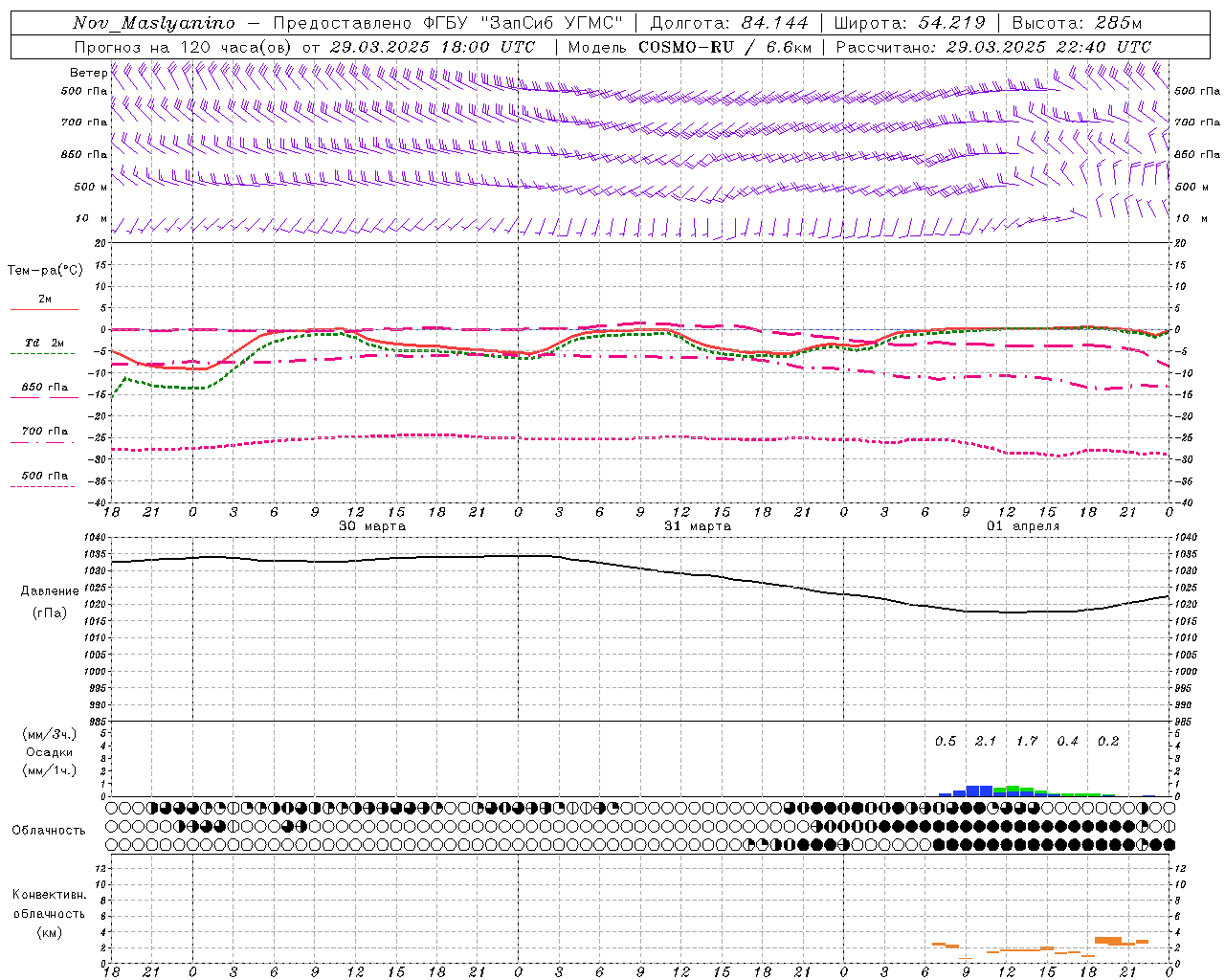Click the date label 30 марта
Screen dimensions: 1225x980
[x=372, y=525]
